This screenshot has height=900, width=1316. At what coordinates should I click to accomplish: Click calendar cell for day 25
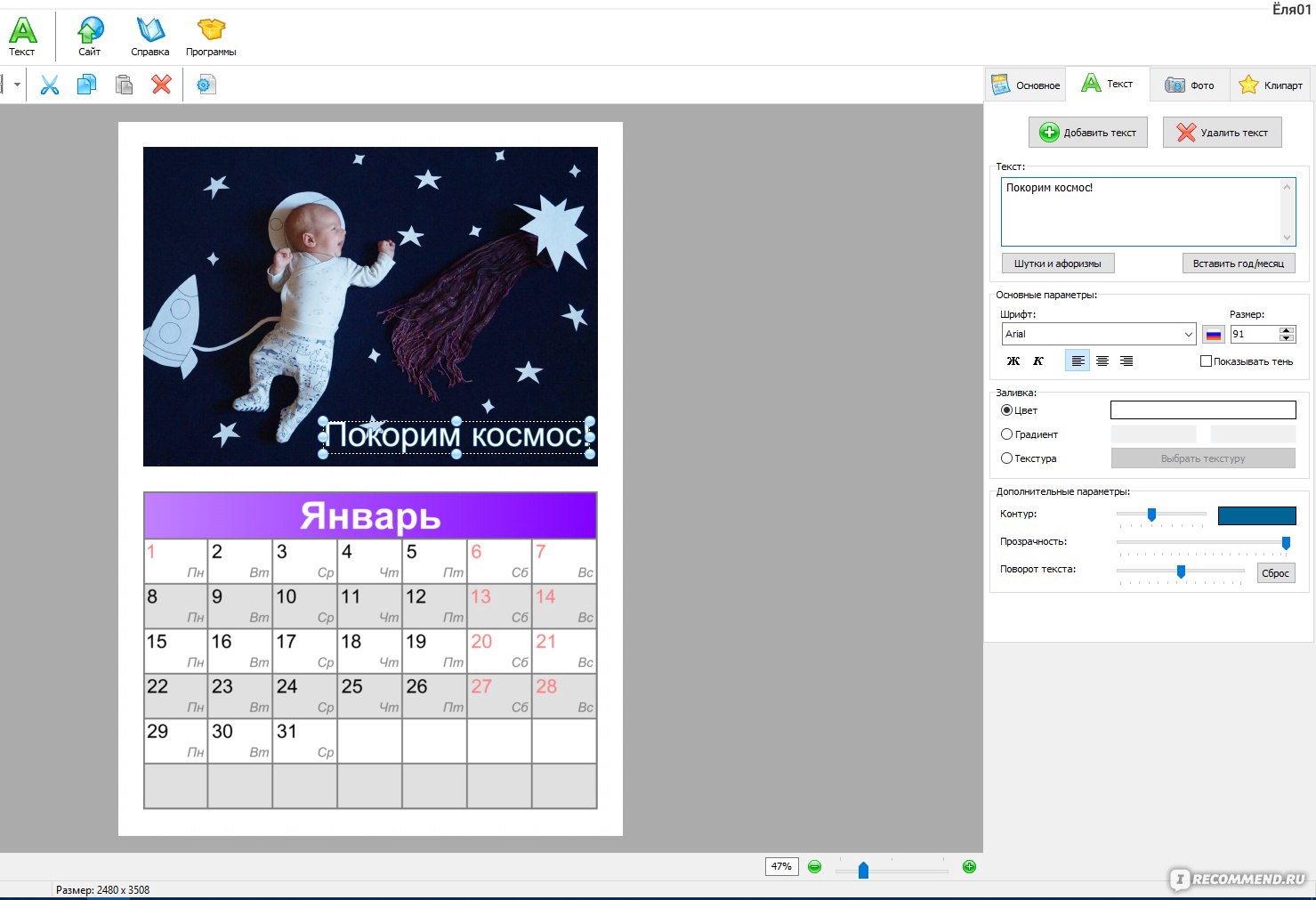pos(369,696)
